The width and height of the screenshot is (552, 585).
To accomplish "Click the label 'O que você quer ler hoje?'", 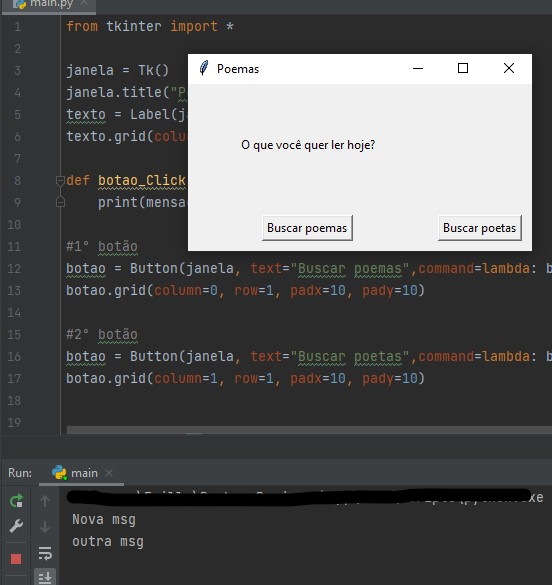I will 308,145.
